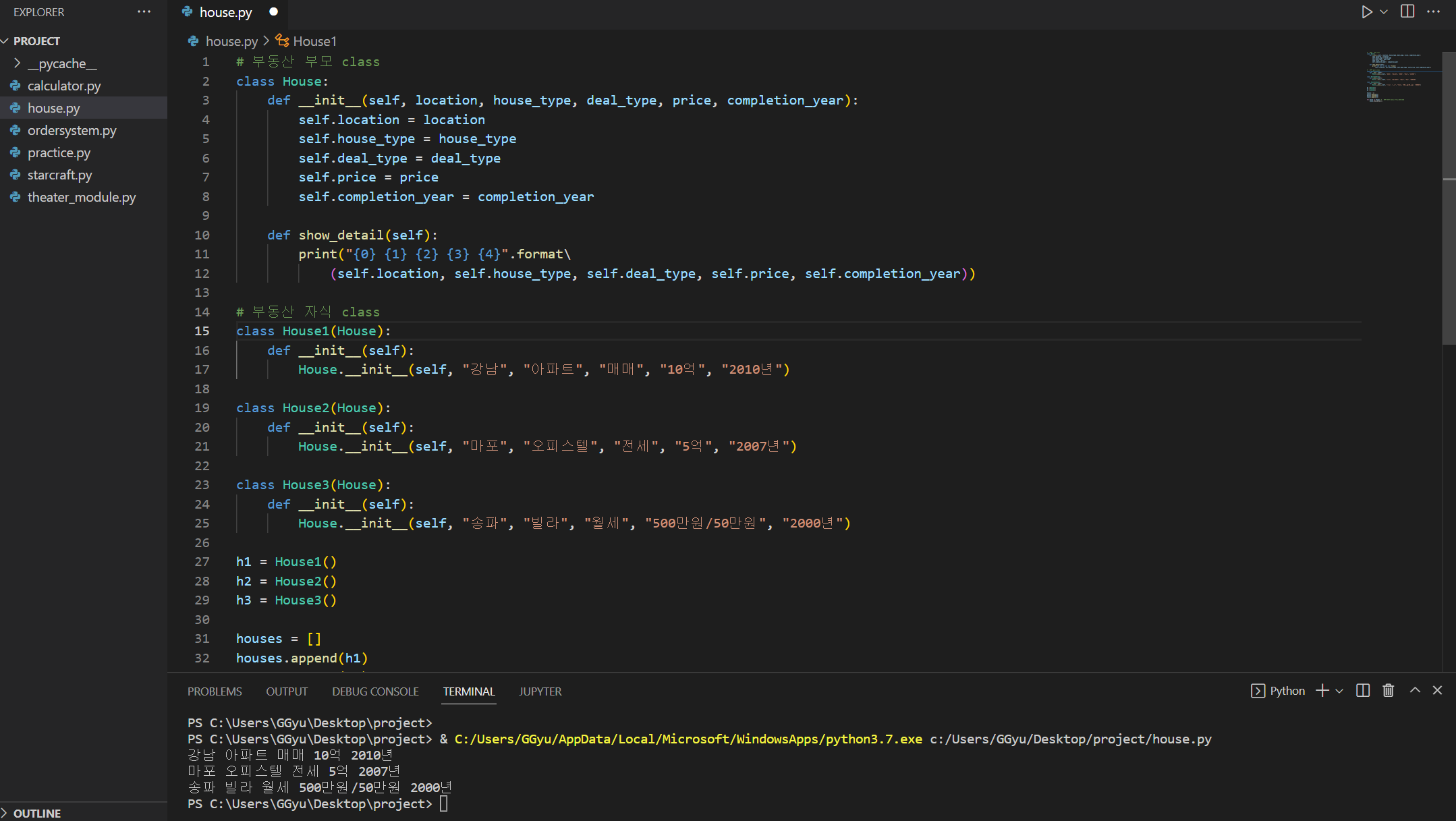
Task: Create a new terminal with plus icon
Action: [1322, 690]
